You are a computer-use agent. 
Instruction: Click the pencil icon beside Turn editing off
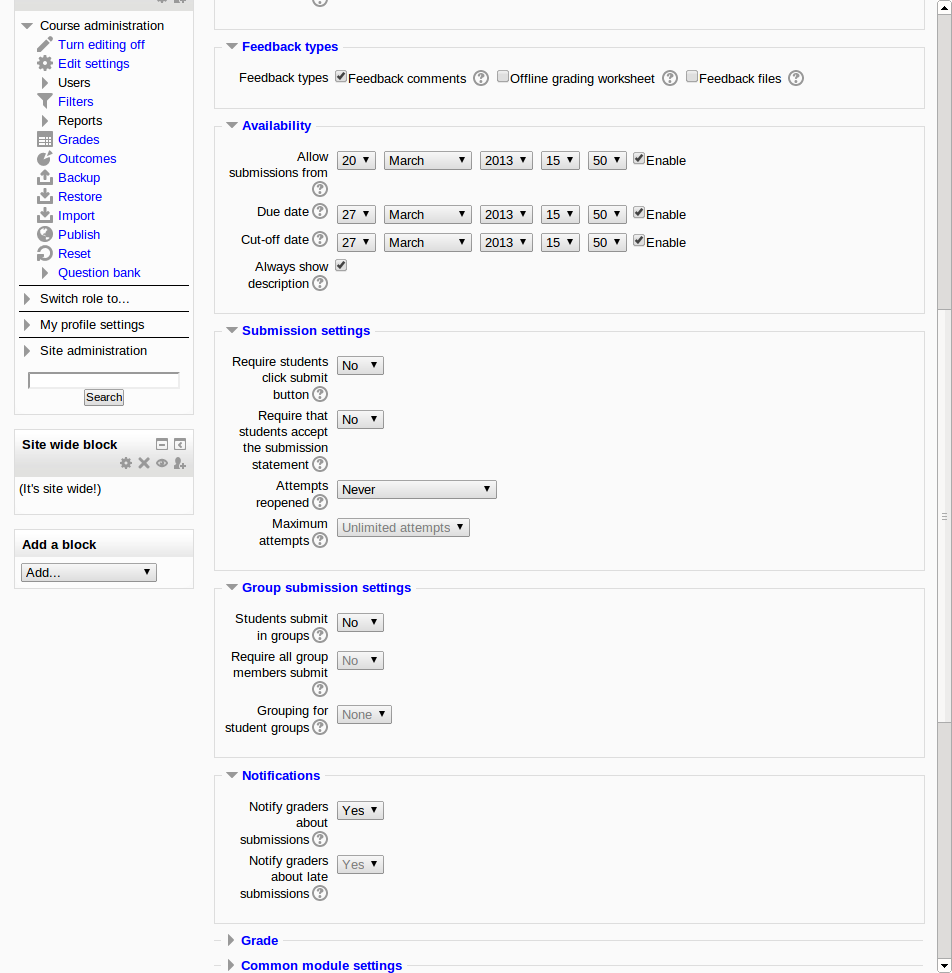[x=45, y=45]
